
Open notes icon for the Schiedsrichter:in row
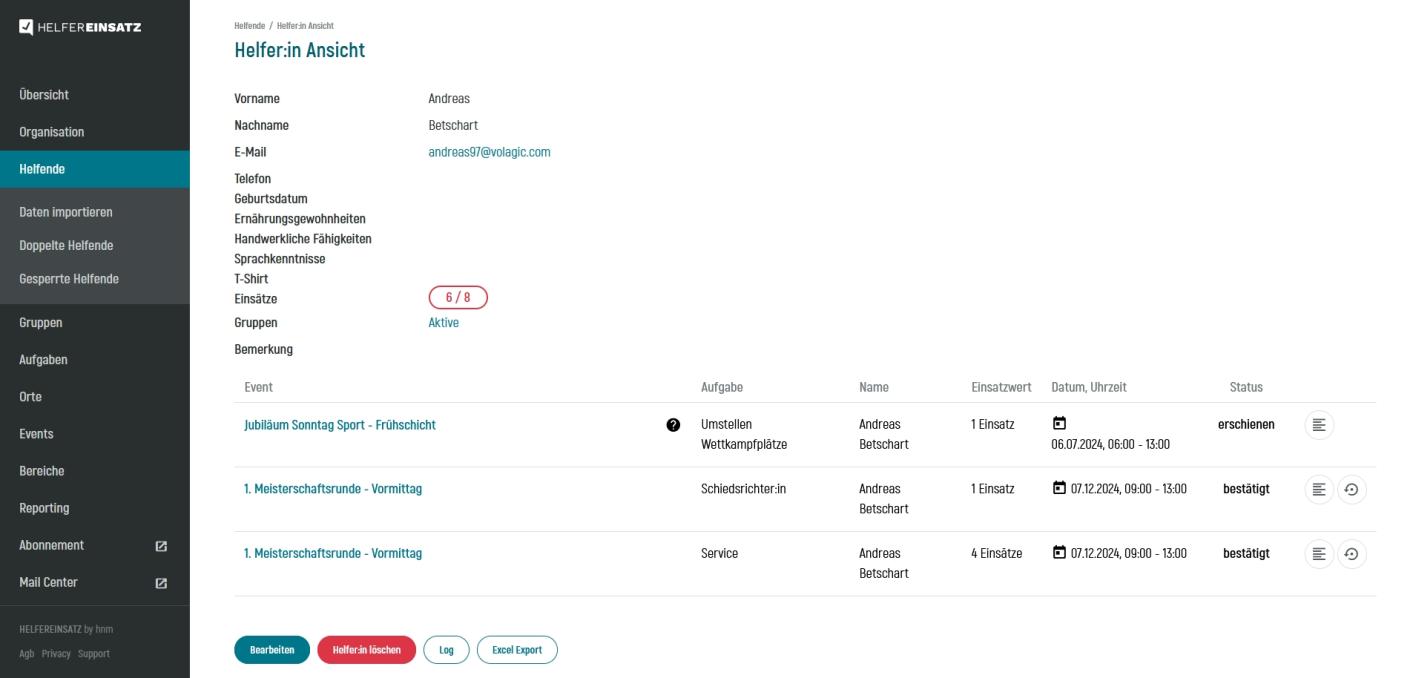coord(1319,489)
